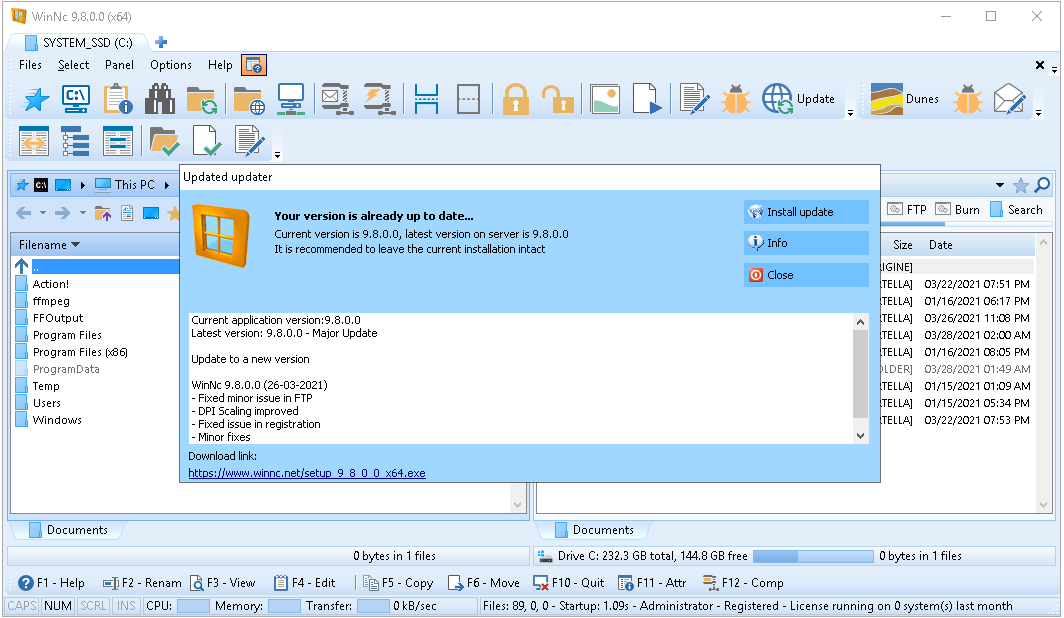This screenshot has width=1064, height=618.
Task: Click F6 - Move function key button
Action: (x=484, y=583)
